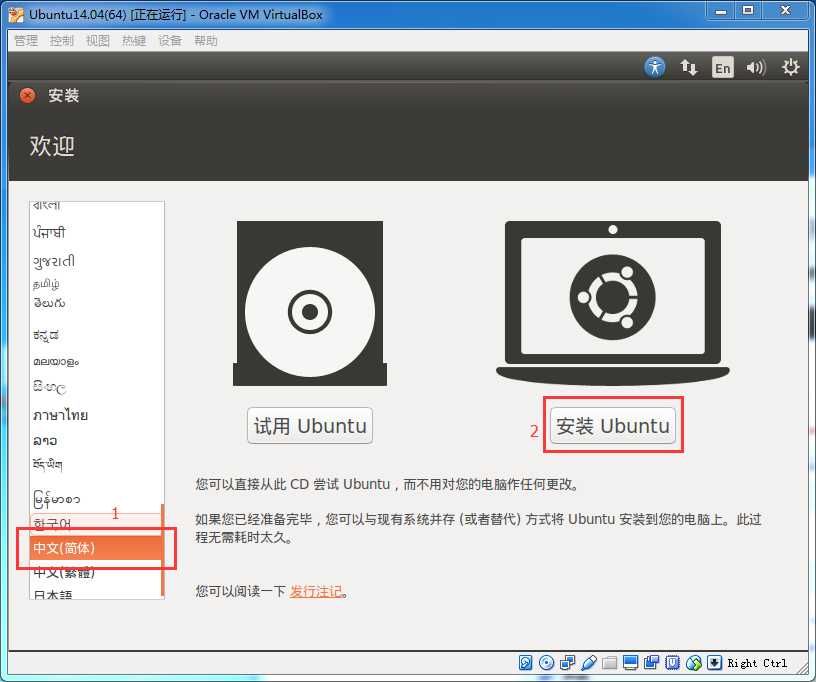Click the language list scrollbar
Screen dimensions: 816x682
coord(163,549)
